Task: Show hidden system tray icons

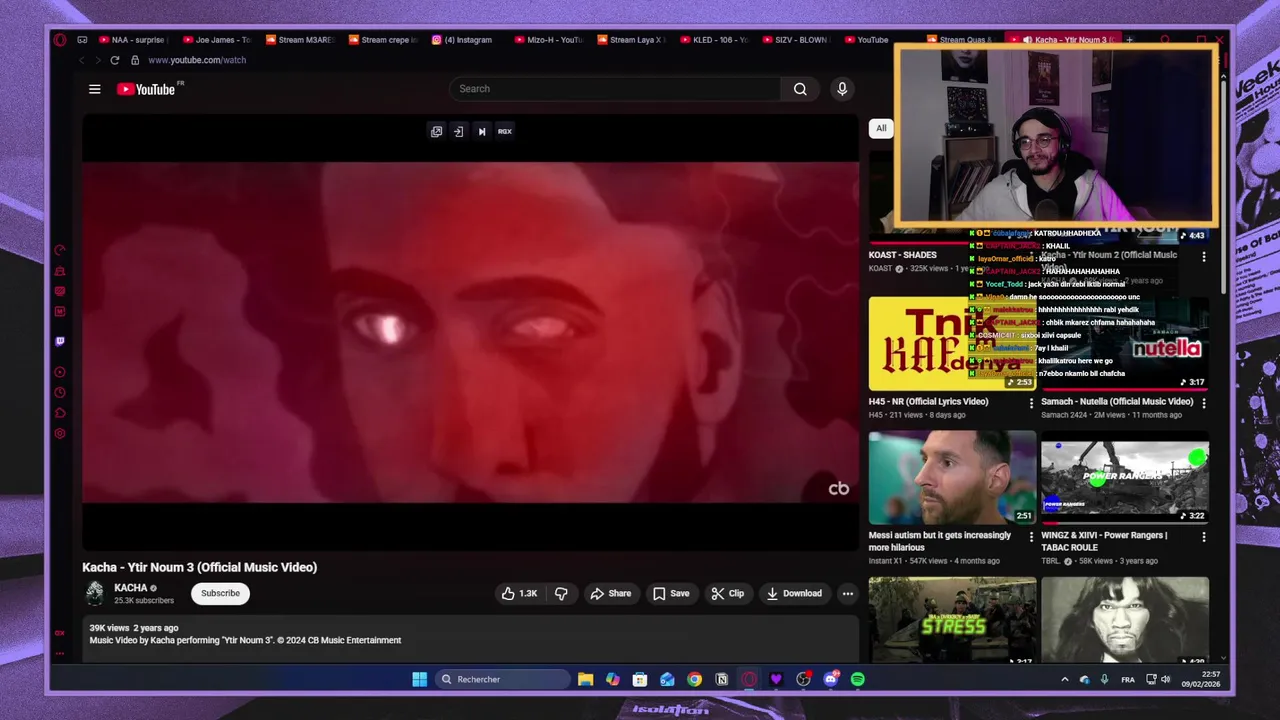Action: click(1064, 679)
